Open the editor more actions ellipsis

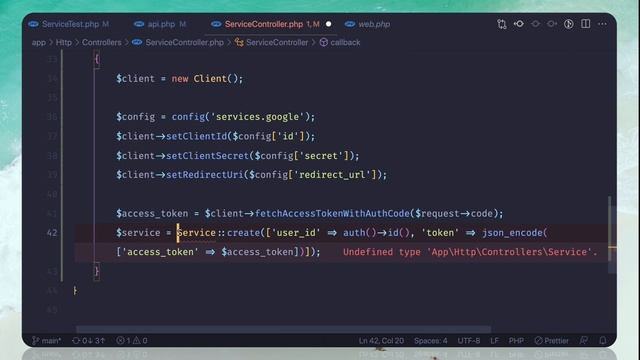602,24
